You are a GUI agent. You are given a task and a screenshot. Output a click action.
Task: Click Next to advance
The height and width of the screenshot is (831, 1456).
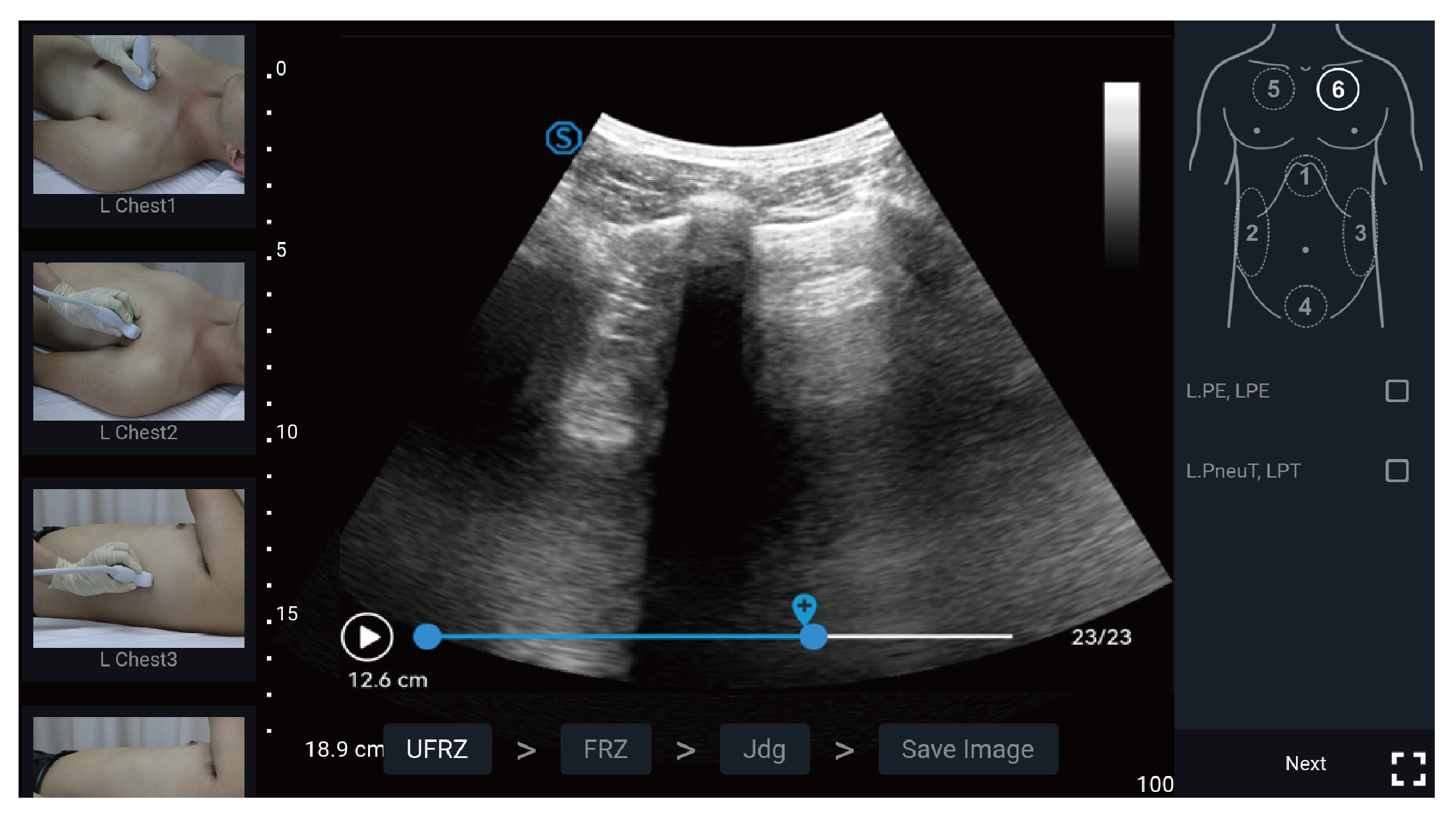1306,763
